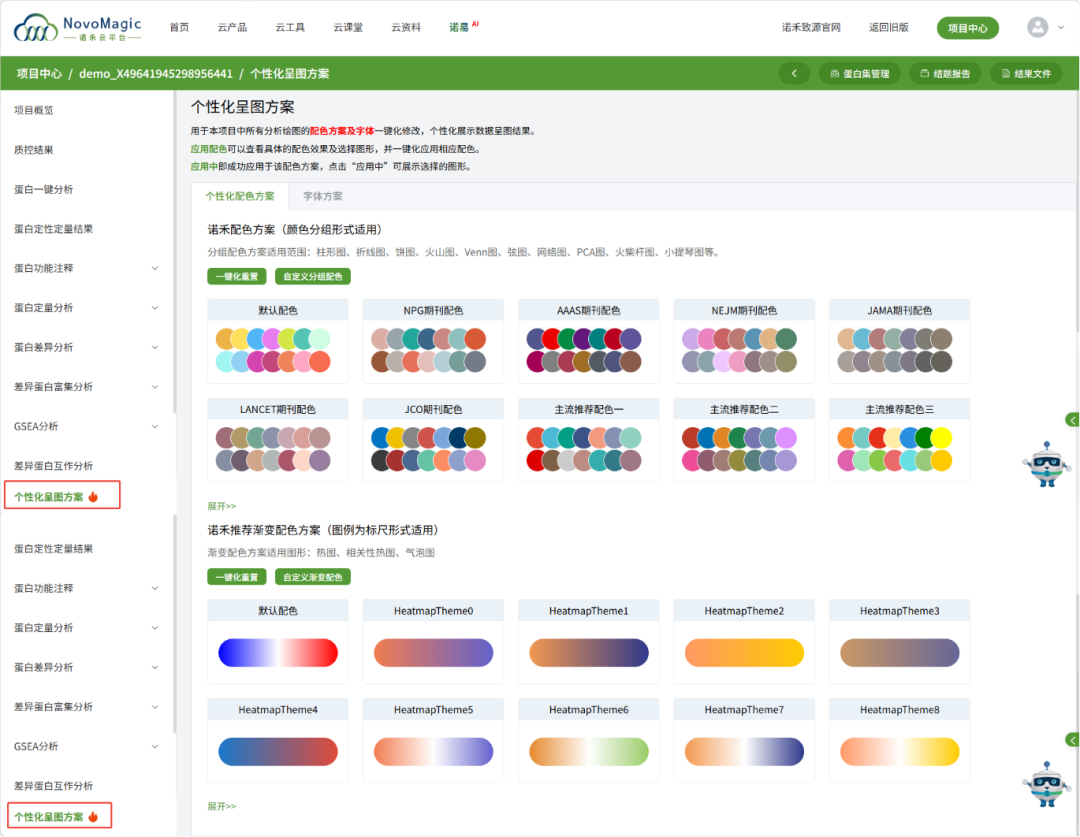Viewport: 1080px width, 837px height.
Task: Select the HeatmapTheme3 gradient card
Action: point(900,641)
